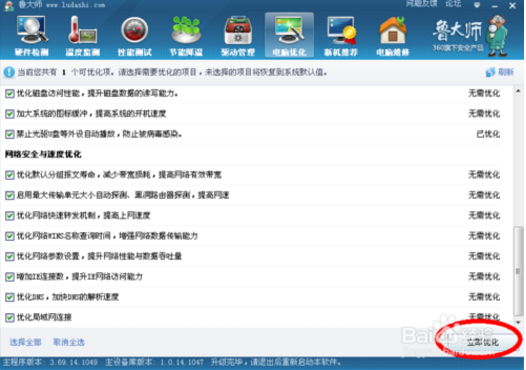Image resolution: width=526 pixels, height=370 pixels.
Task: Open the title bar dropdown menu arrow
Action: 477,5
